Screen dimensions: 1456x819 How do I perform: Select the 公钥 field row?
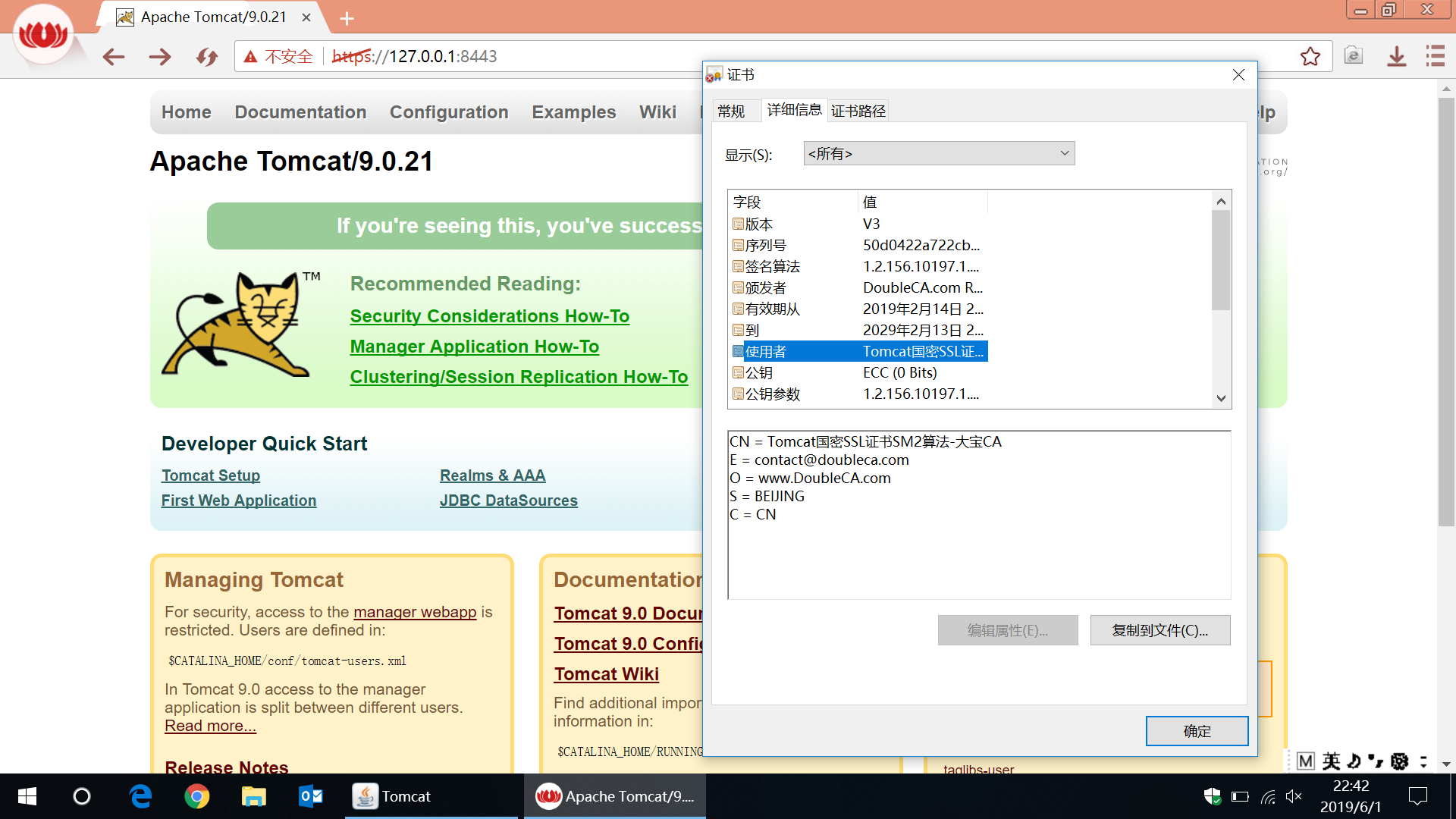[759, 373]
